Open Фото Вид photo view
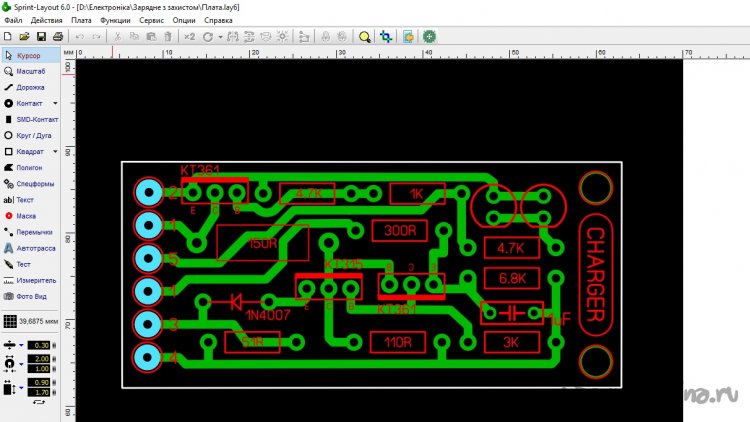The height and width of the screenshot is (422, 750). [x=30, y=296]
